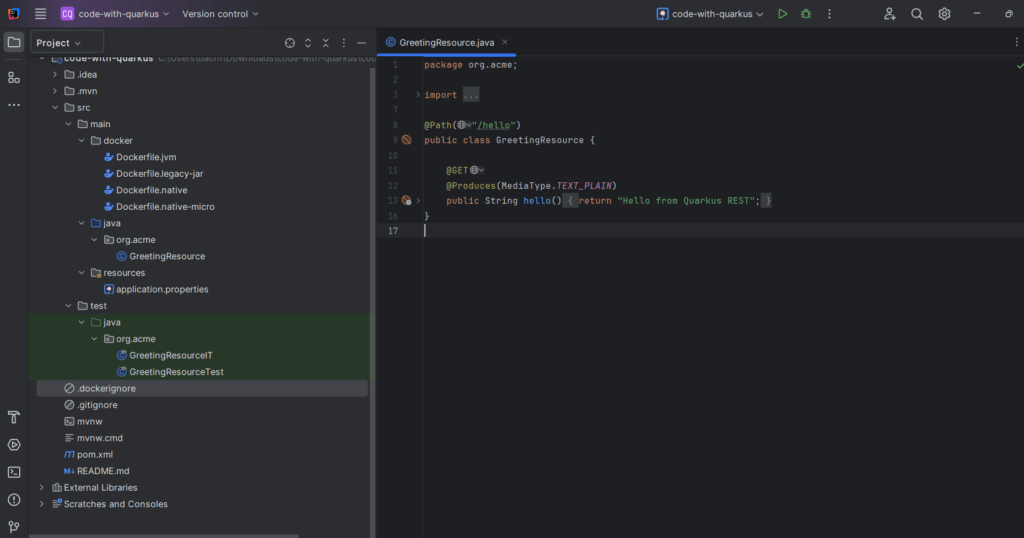Open the Structure tool window
Image resolution: width=1024 pixels, height=538 pixels.
(x=14, y=78)
